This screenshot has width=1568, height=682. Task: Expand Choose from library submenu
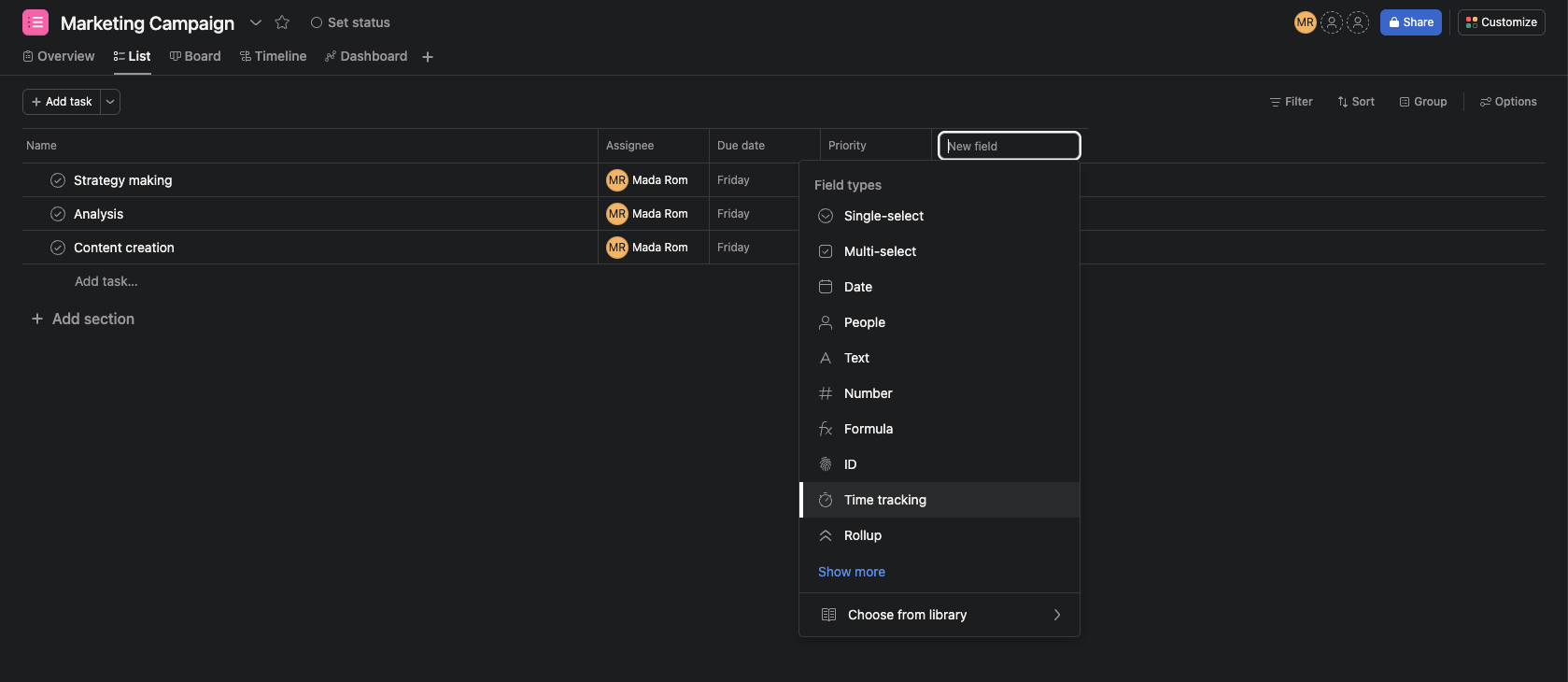click(939, 615)
